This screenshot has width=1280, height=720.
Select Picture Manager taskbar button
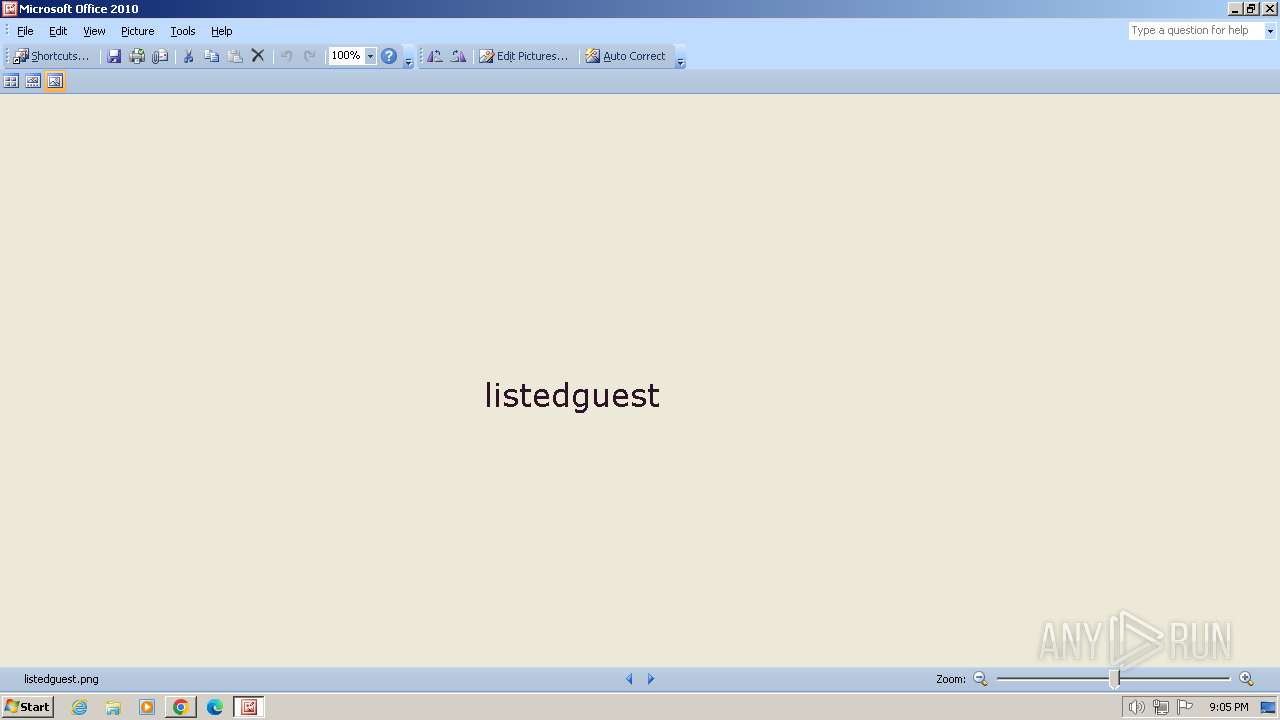[x=249, y=707]
